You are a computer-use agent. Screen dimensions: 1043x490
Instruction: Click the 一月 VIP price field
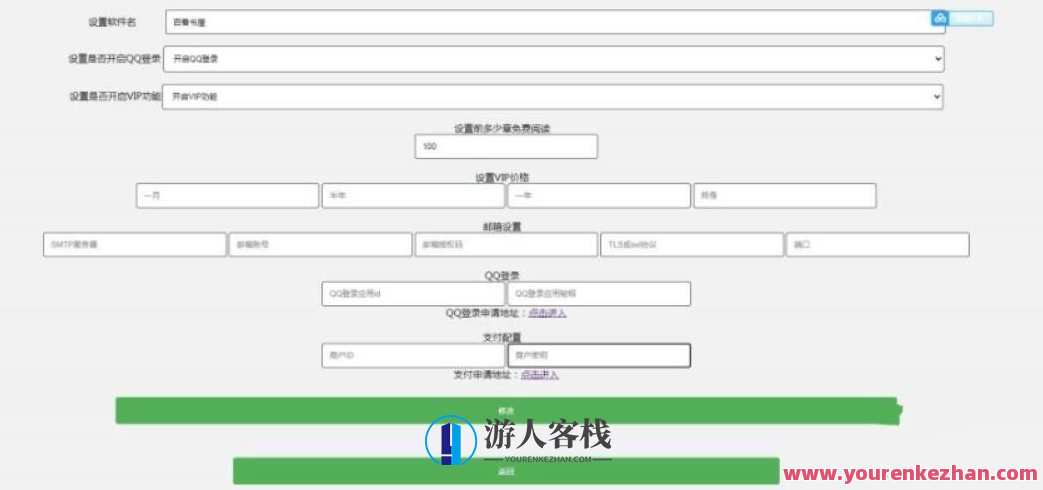coord(227,196)
